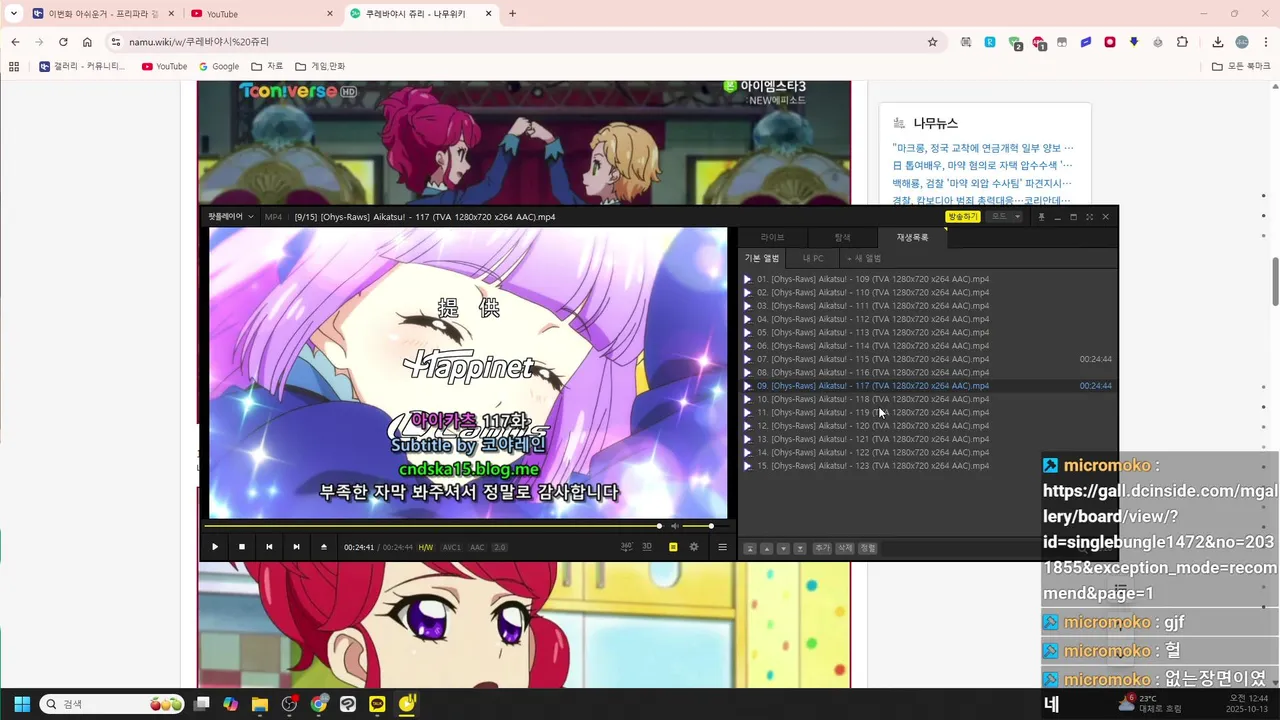The image size is (1280, 720).
Task: Jump to previous file in player
Action: 269,547
